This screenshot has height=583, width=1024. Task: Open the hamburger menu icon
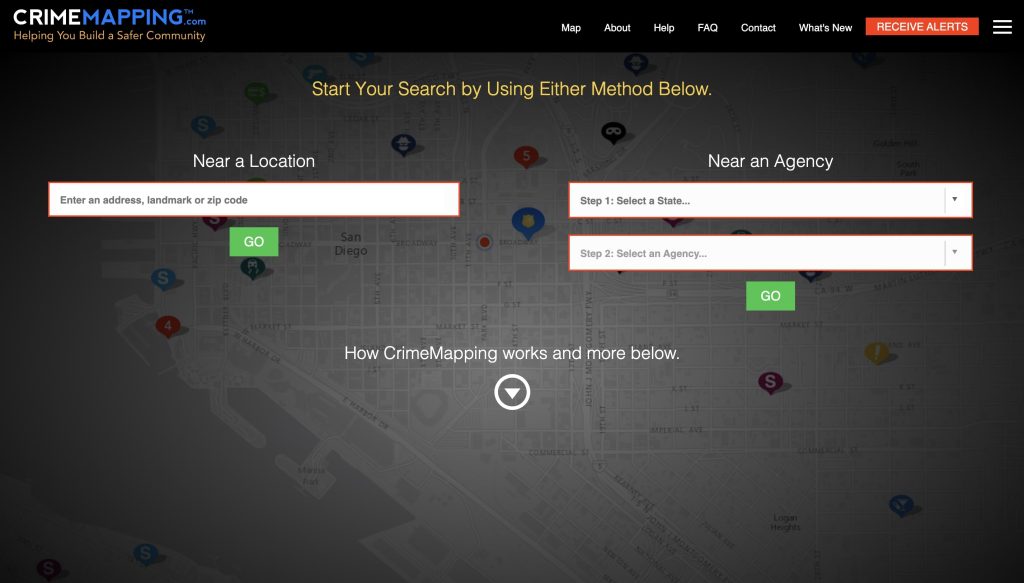tap(1002, 27)
